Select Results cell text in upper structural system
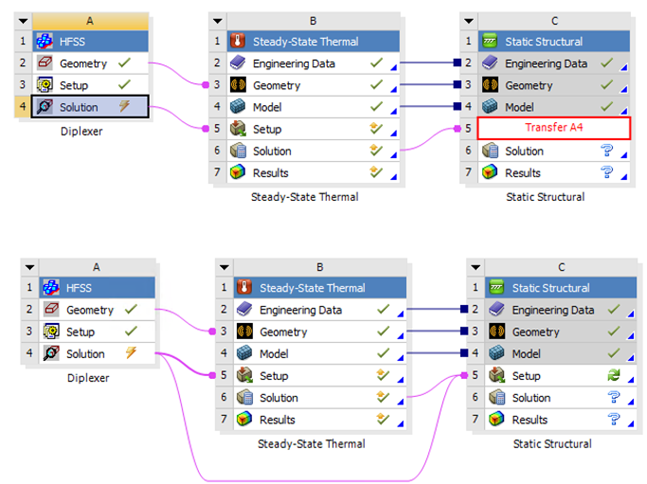647x484 pixels. (523, 173)
